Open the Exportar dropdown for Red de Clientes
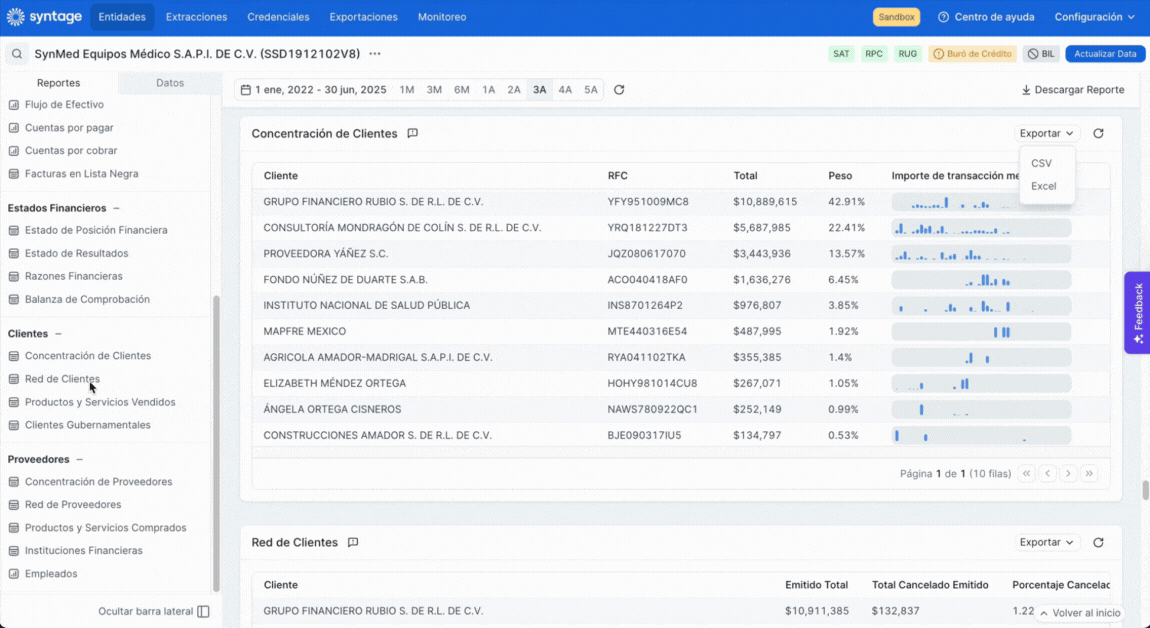Viewport: 1150px width, 628px height. coord(1047,542)
